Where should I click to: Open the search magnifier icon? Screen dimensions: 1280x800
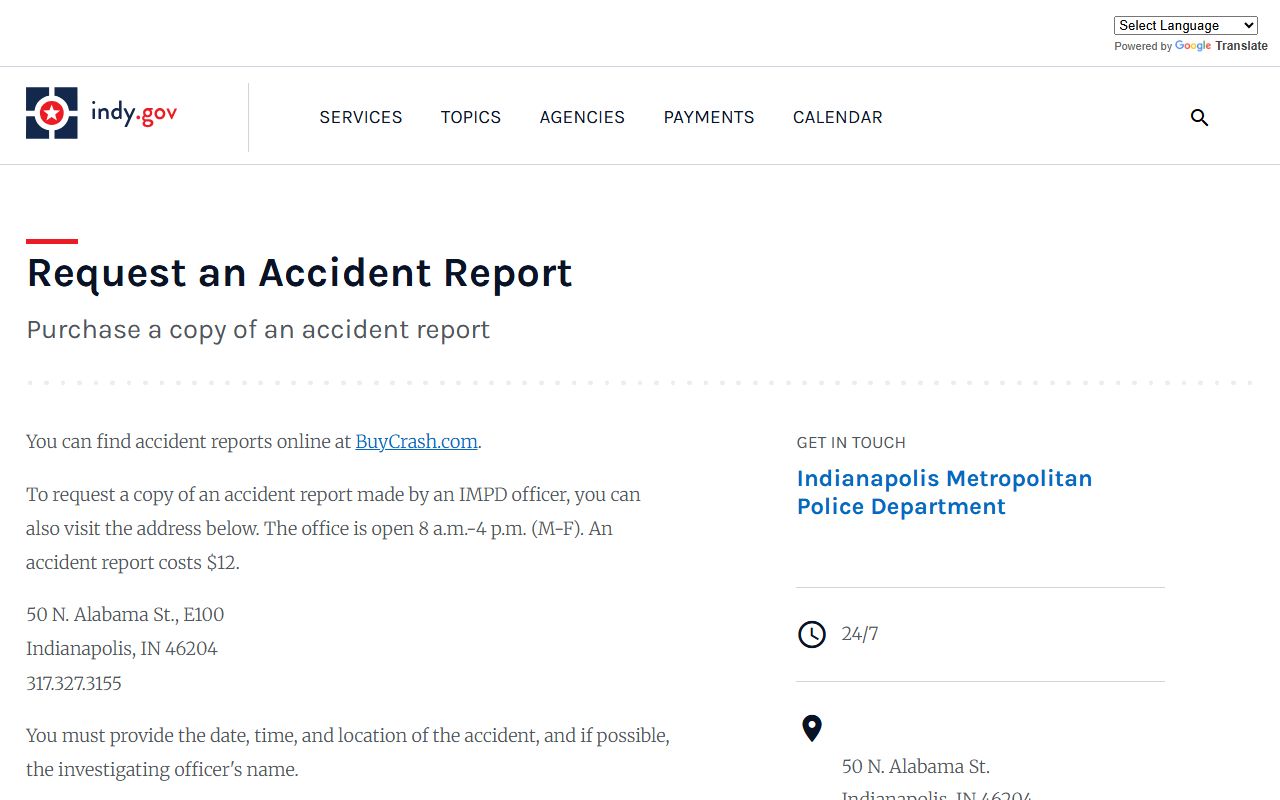click(1199, 118)
